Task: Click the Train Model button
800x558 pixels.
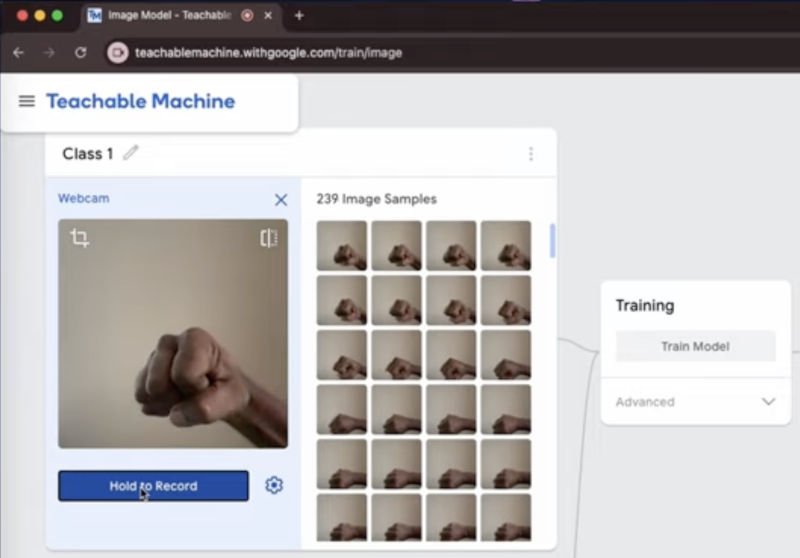Action: (x=695, y=346)
